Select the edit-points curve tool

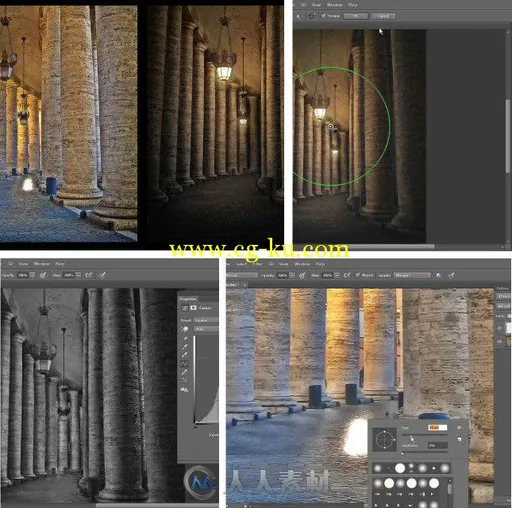(184, 364)
